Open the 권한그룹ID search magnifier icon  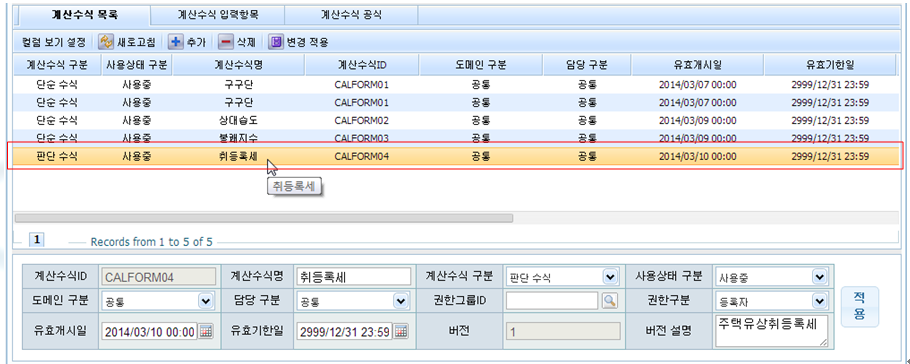[x=610, y=300]
